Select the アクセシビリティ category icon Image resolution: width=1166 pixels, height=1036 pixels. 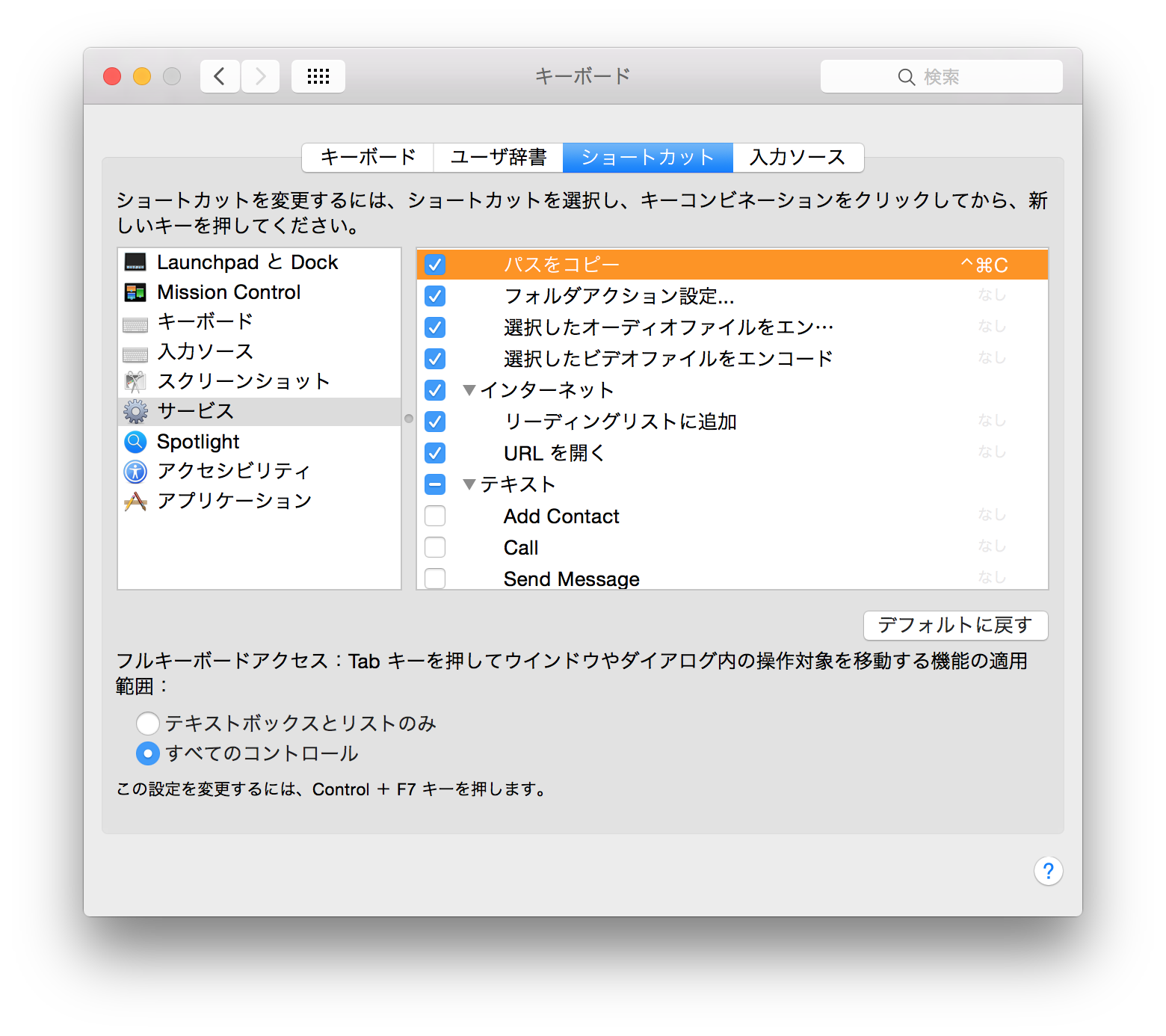[135, 472]
